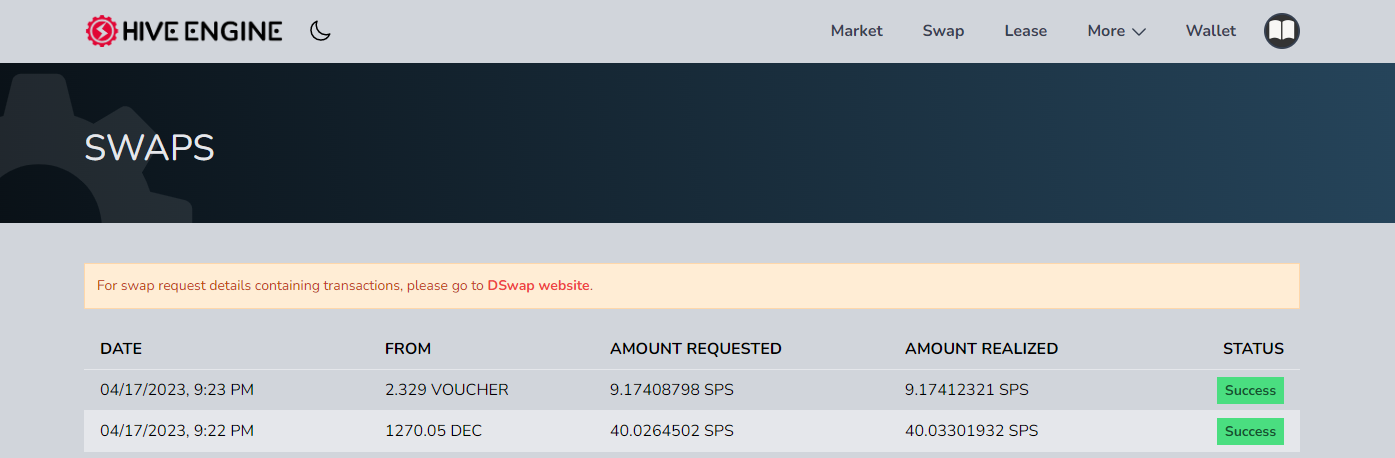
Task: Expand the More dropdown menu
Action: click(x=1116, y=31)
